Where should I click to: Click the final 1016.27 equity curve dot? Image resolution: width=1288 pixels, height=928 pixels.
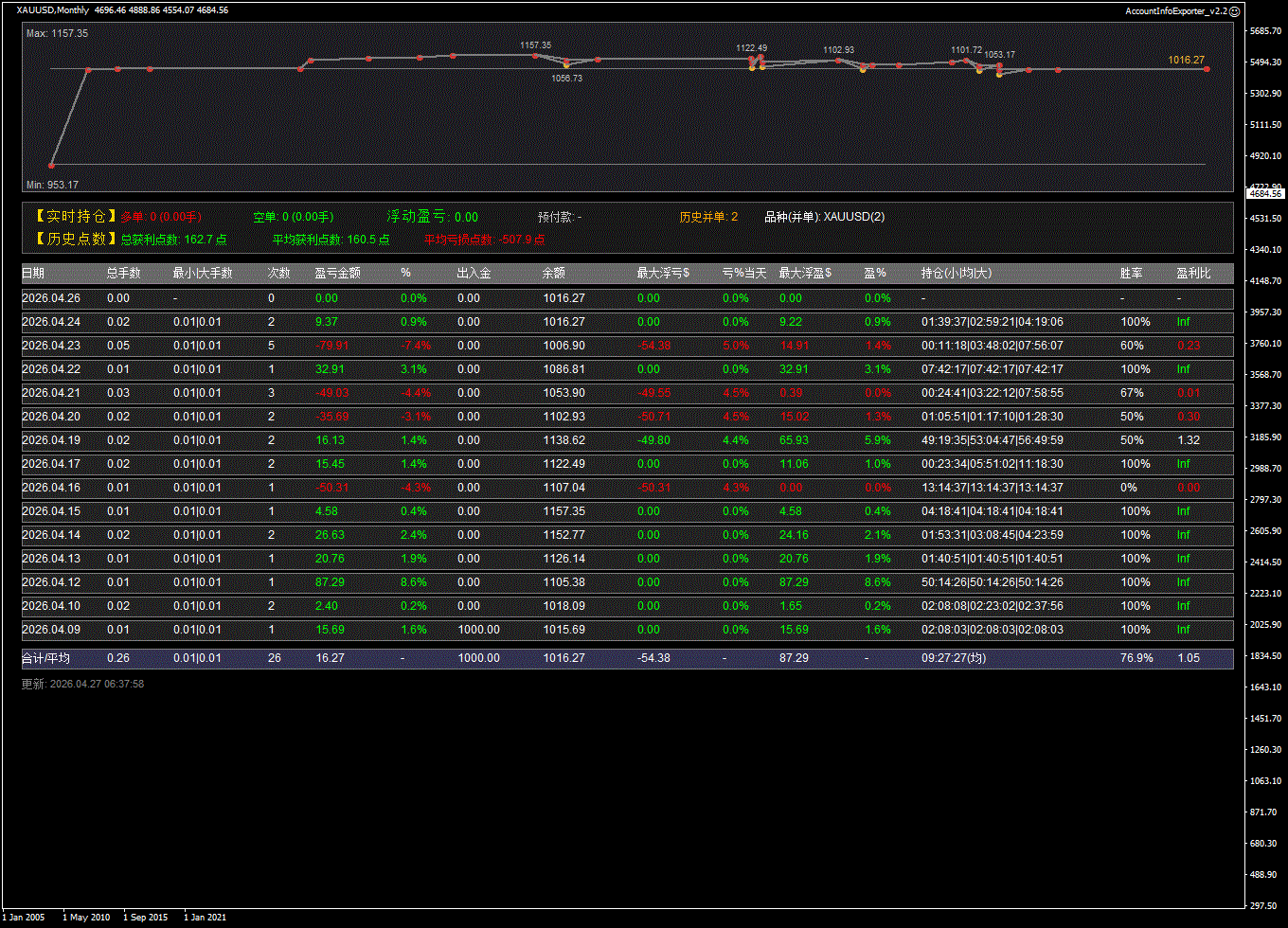point(1206,69)
